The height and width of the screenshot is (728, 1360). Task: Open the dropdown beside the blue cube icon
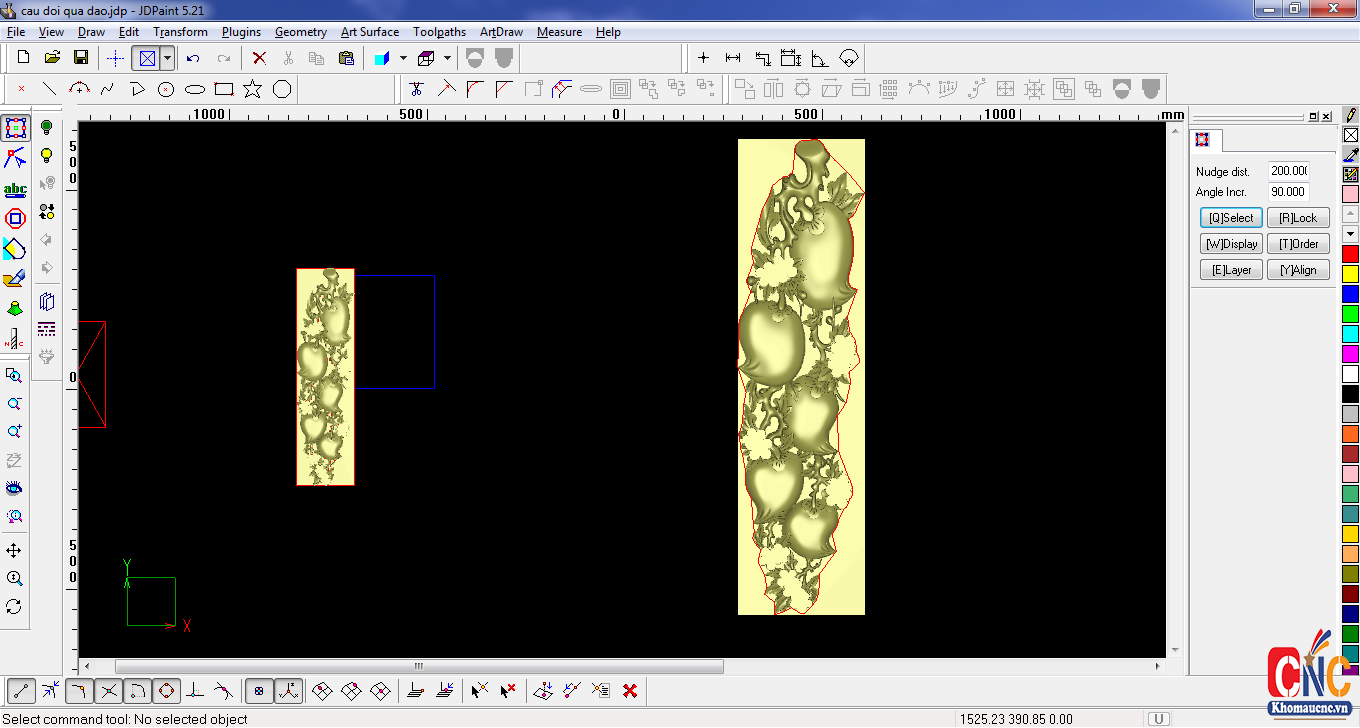click(x=403, y=58)
